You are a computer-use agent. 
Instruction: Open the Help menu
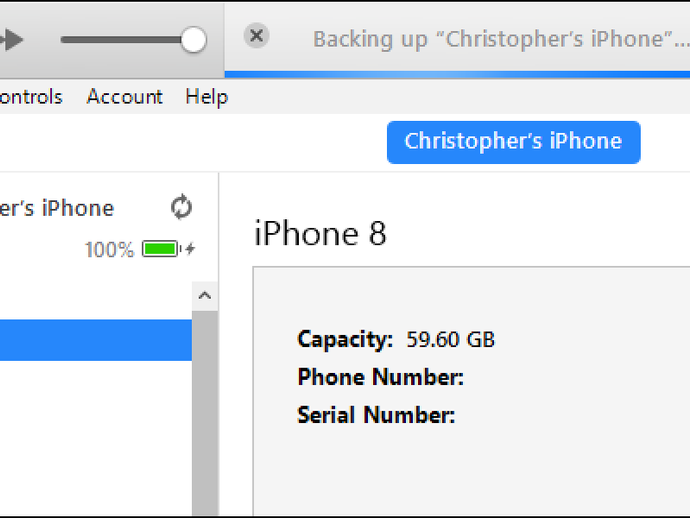[206, 97]
